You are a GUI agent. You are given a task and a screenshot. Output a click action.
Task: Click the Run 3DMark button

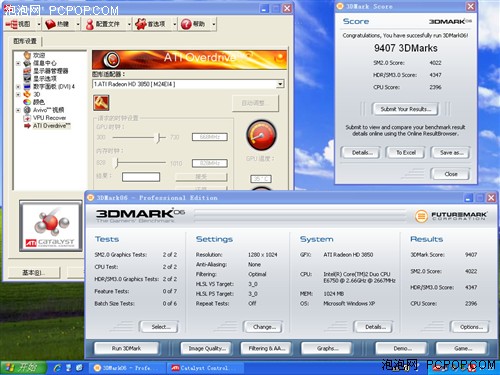[x=126, y=348]
